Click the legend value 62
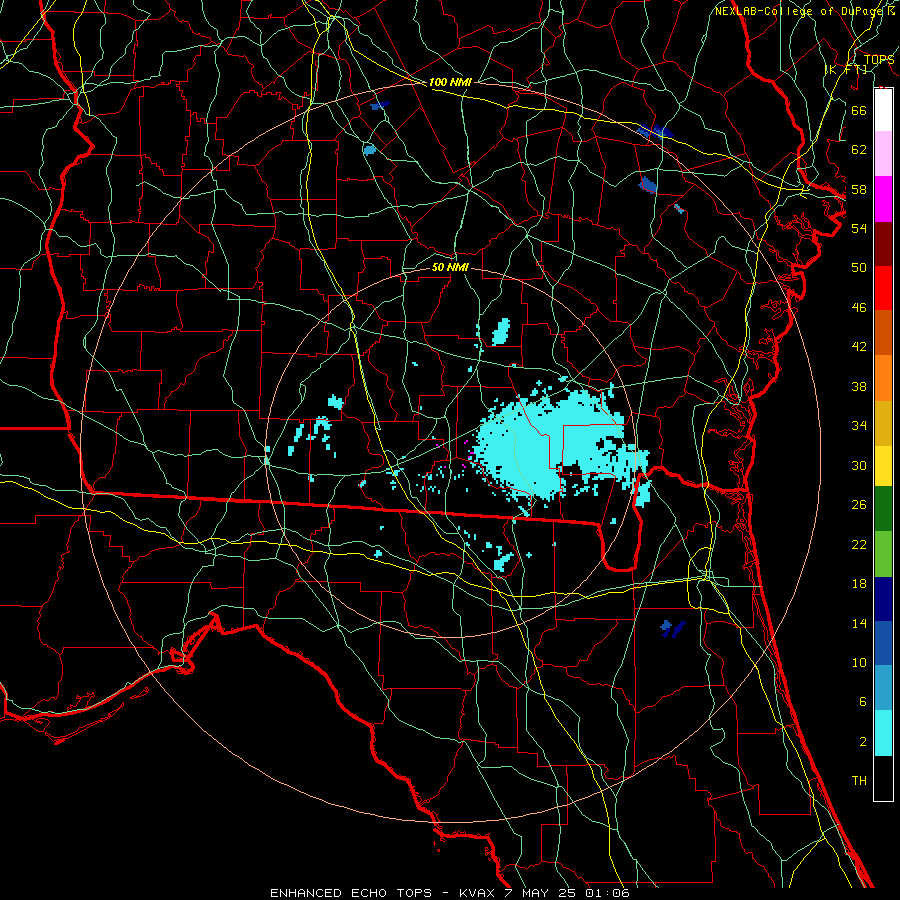 [859, 150]
